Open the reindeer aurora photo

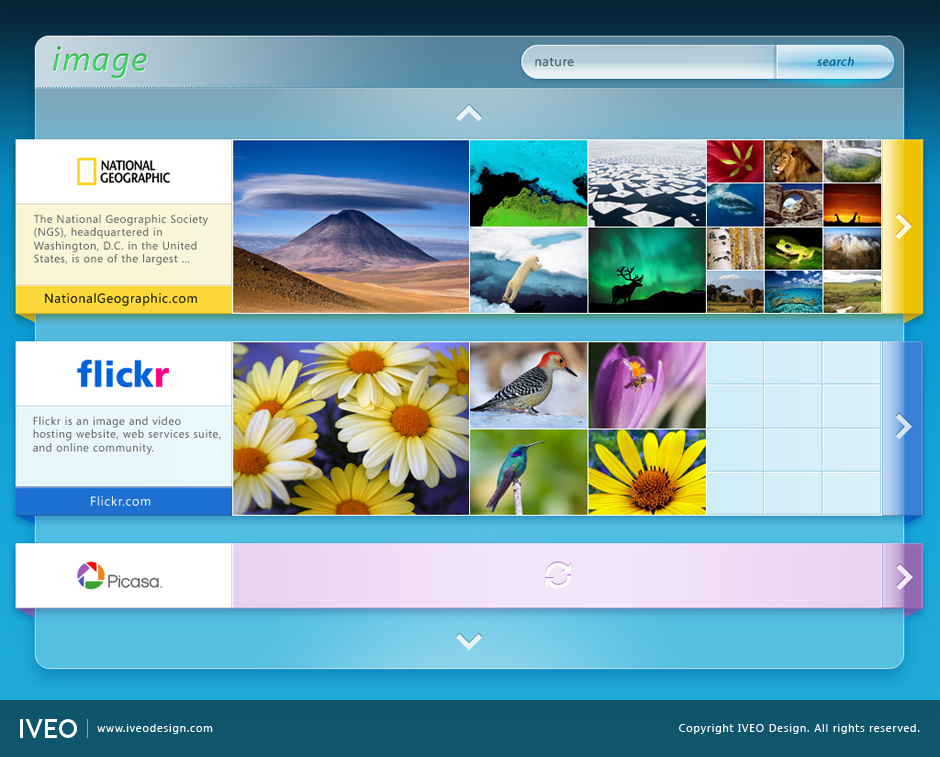tap(647, 270)
